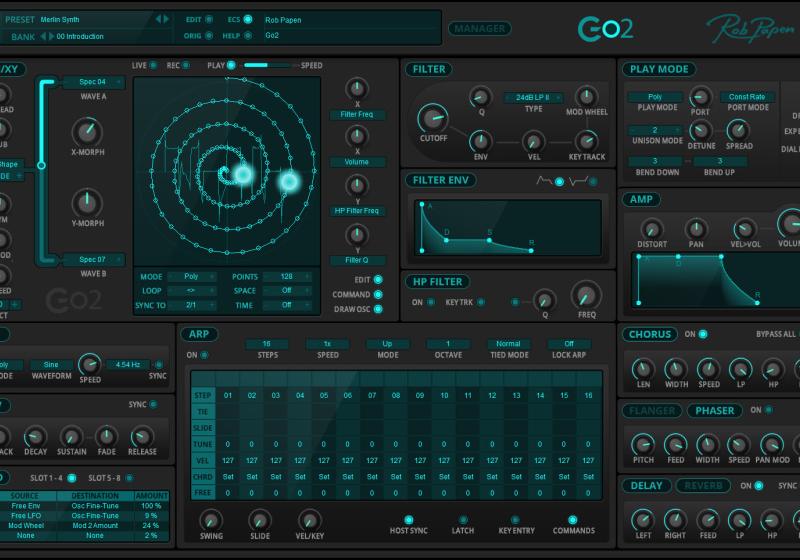Toggle the HELP switch
Viewport: 800px width, 560px height.
tap(248, 36)
